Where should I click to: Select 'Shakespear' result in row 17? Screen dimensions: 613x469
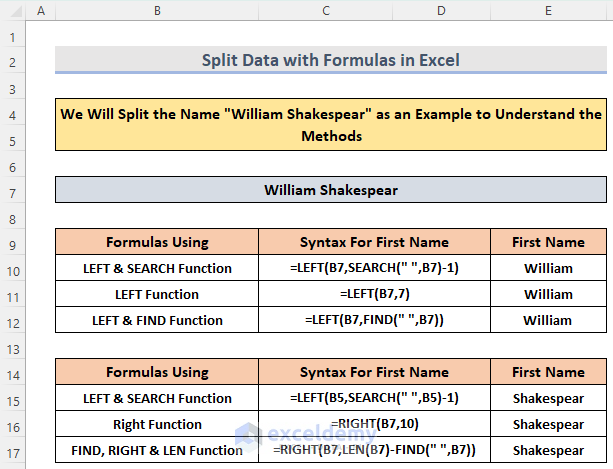tap(548, 450)
